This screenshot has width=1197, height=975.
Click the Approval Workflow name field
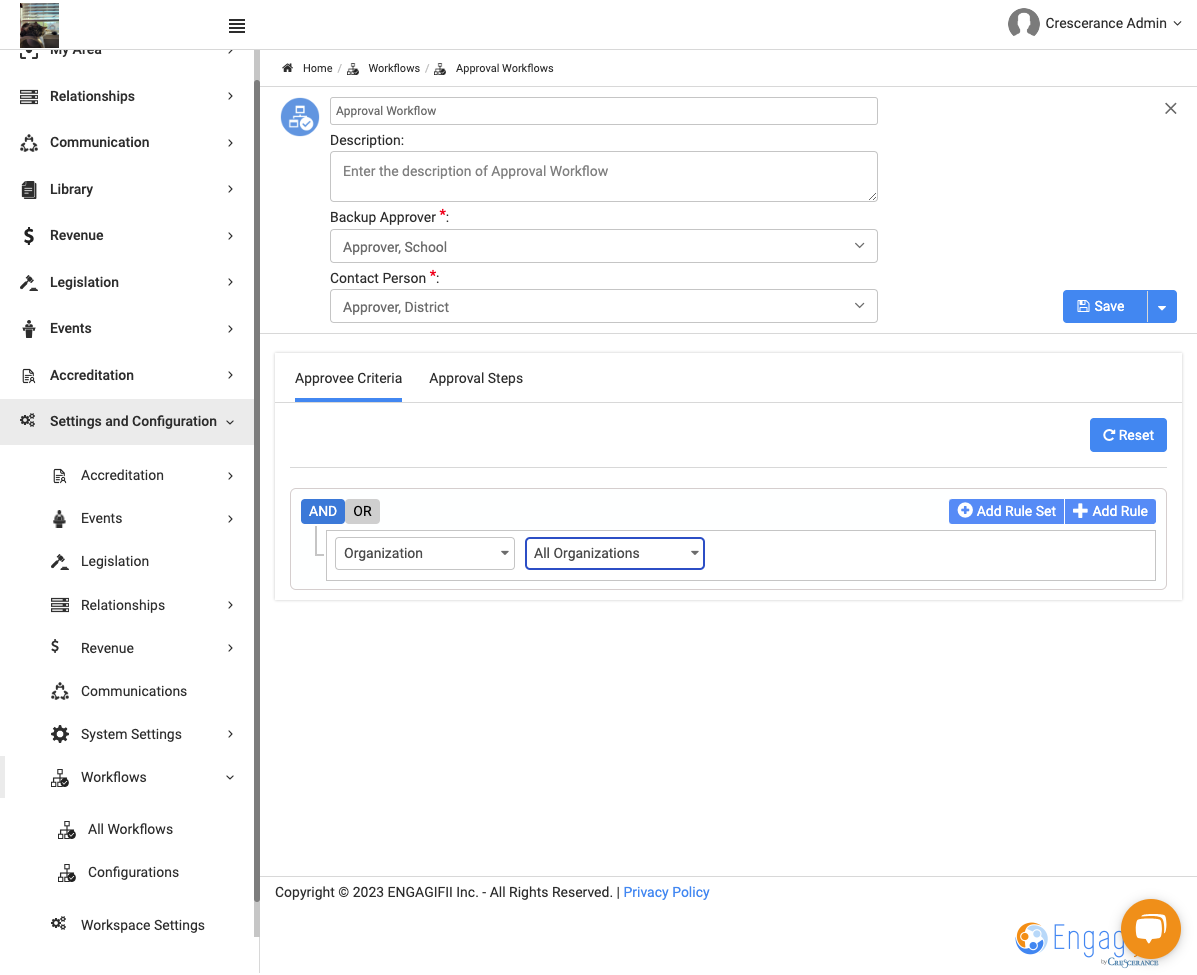click(x=603, y=111)
